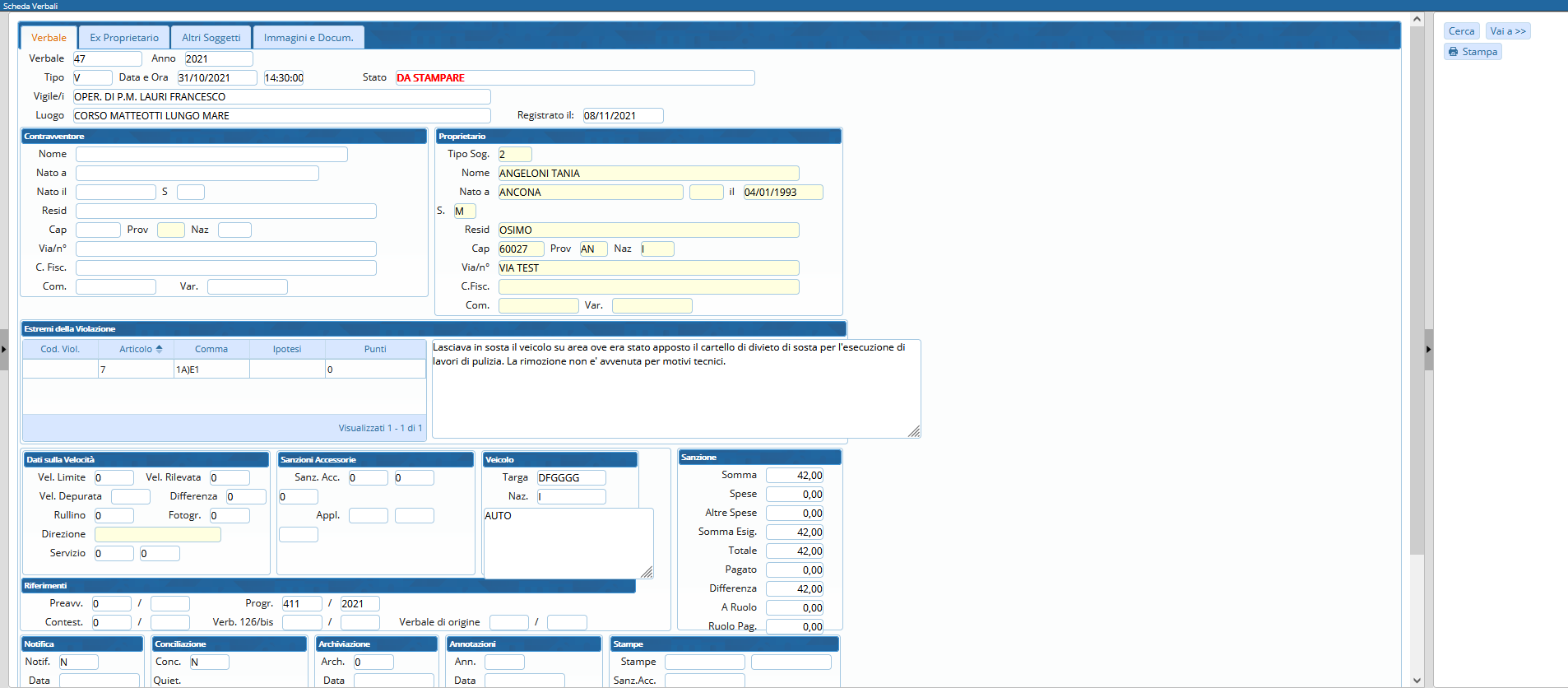
Task: Click the scrollbar up arrow
Action: [x=1417, y=18]
